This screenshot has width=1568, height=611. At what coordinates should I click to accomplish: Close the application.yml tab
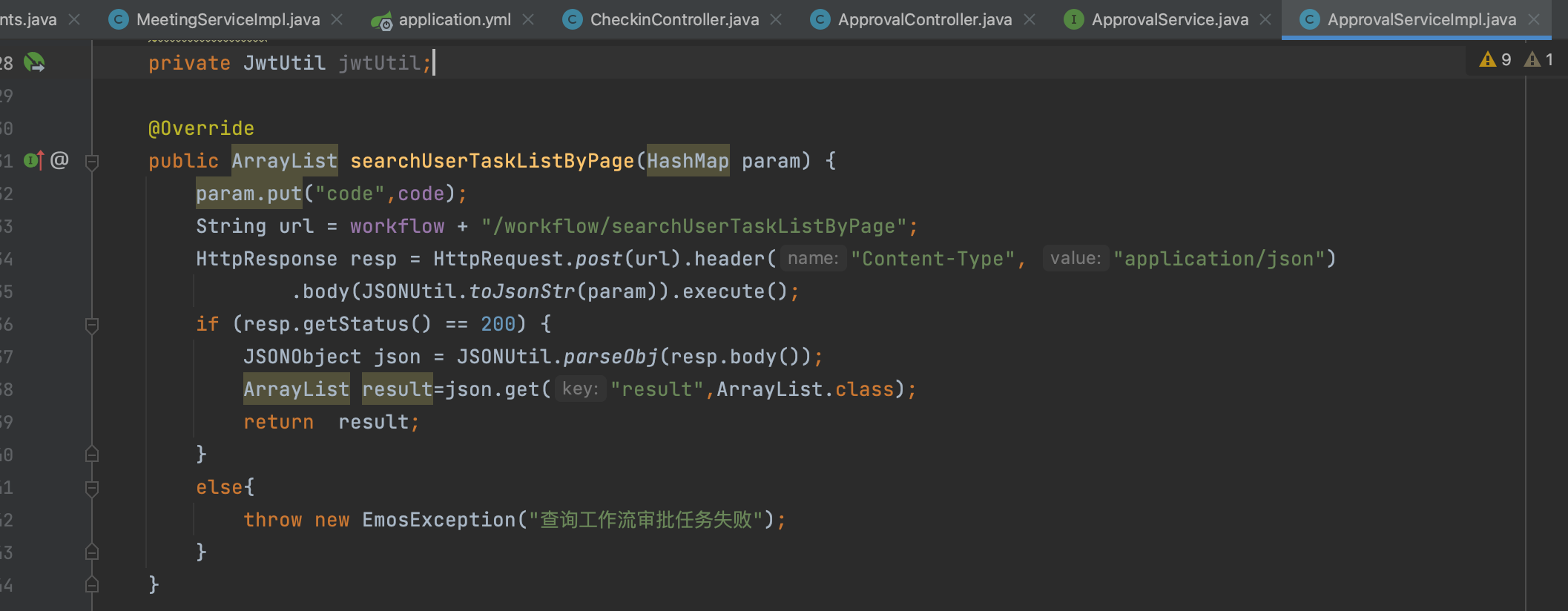(528, 19)
